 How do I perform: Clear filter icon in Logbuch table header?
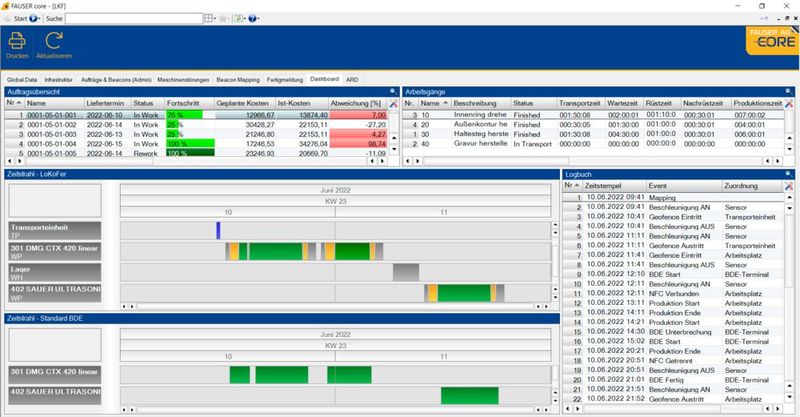pos(789,186)
